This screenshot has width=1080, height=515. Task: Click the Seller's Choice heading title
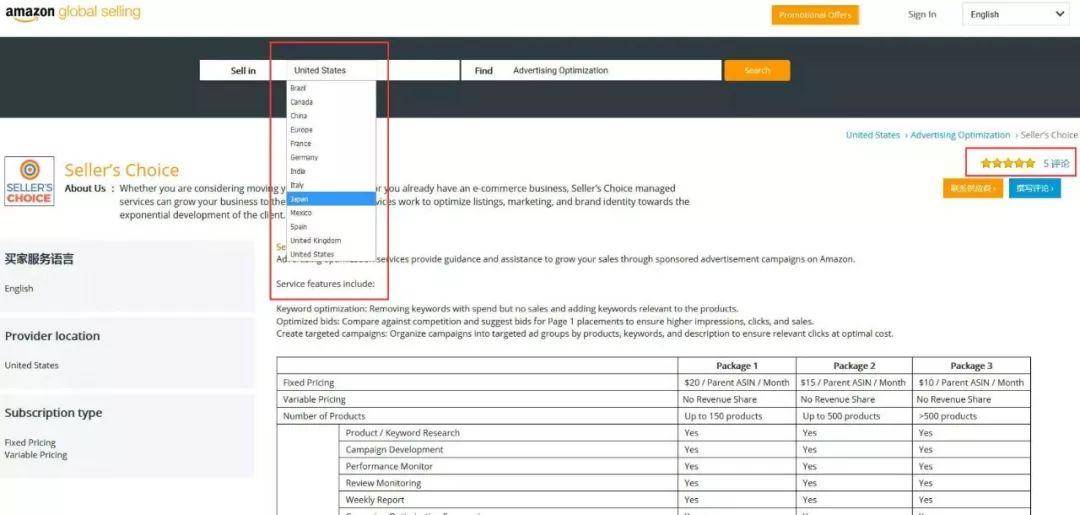click(121, 170)
